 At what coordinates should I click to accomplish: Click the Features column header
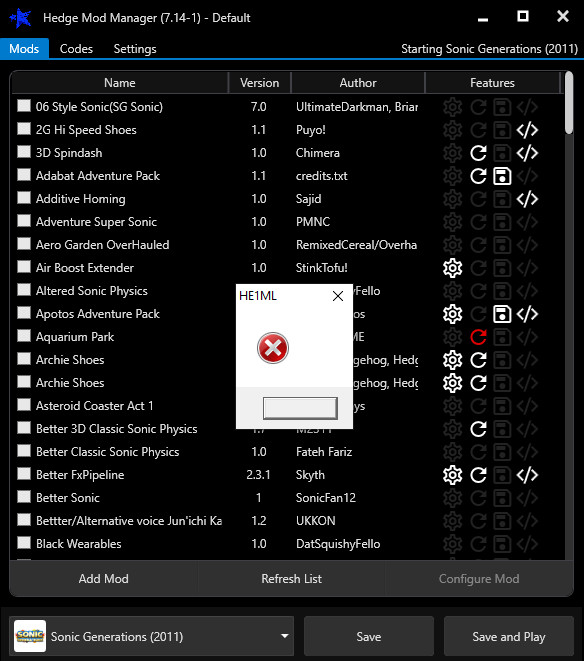click(x=492, y=83)
